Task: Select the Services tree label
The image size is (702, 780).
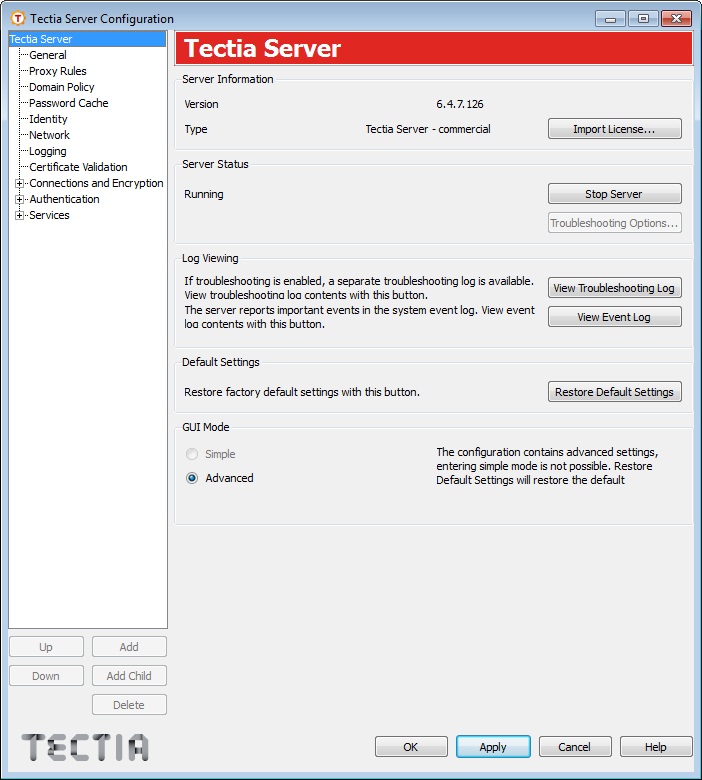Action: point(49,215)
